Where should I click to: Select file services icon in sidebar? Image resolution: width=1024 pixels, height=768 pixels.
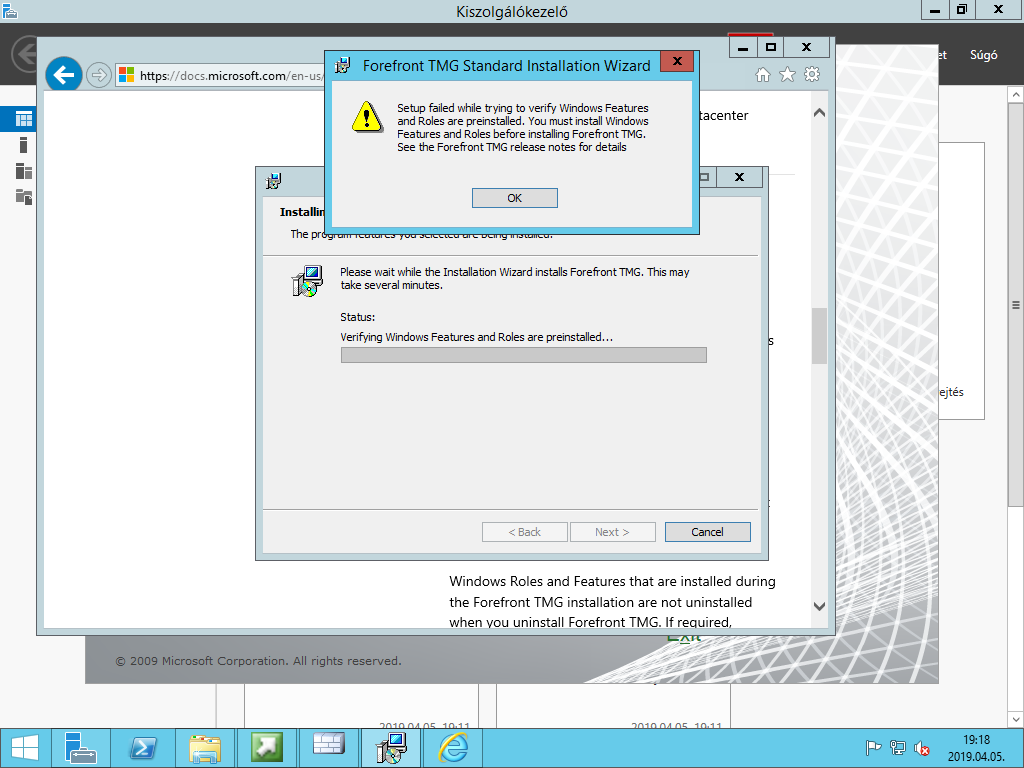tap(24, 197)
